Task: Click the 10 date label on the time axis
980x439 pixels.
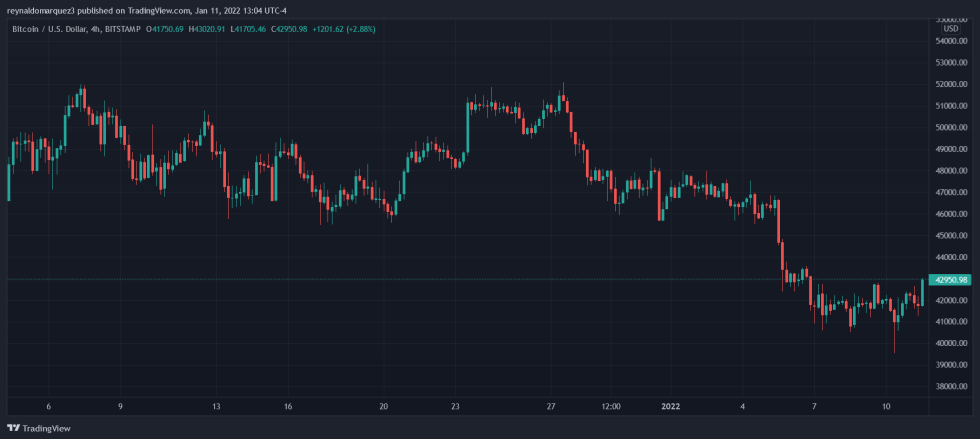Action: coord(886,407)
